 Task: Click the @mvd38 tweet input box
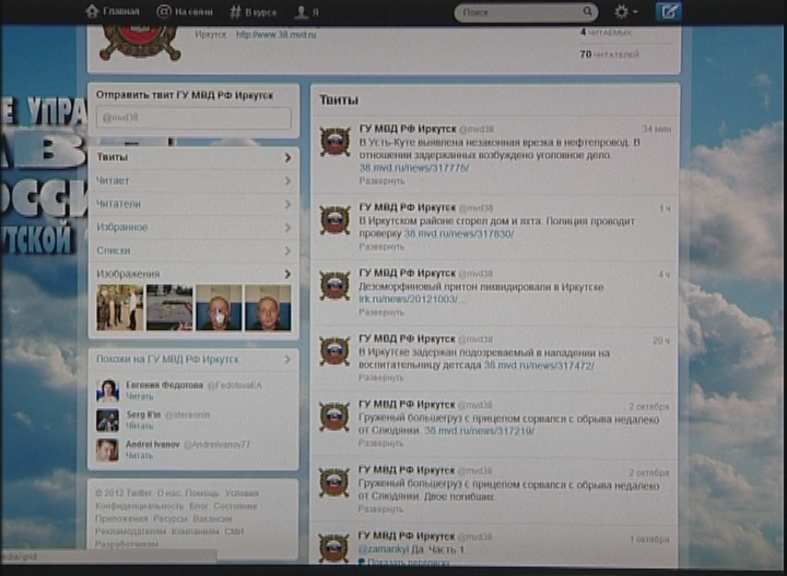pos(193,118)
